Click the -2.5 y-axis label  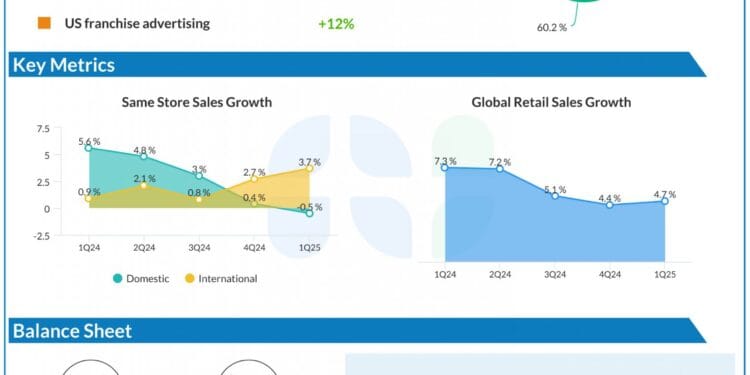(x=41, y=235)
